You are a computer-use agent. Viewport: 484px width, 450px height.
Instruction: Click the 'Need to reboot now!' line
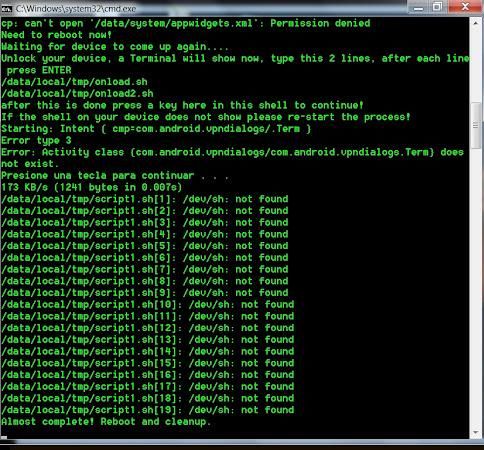[56, 35]
